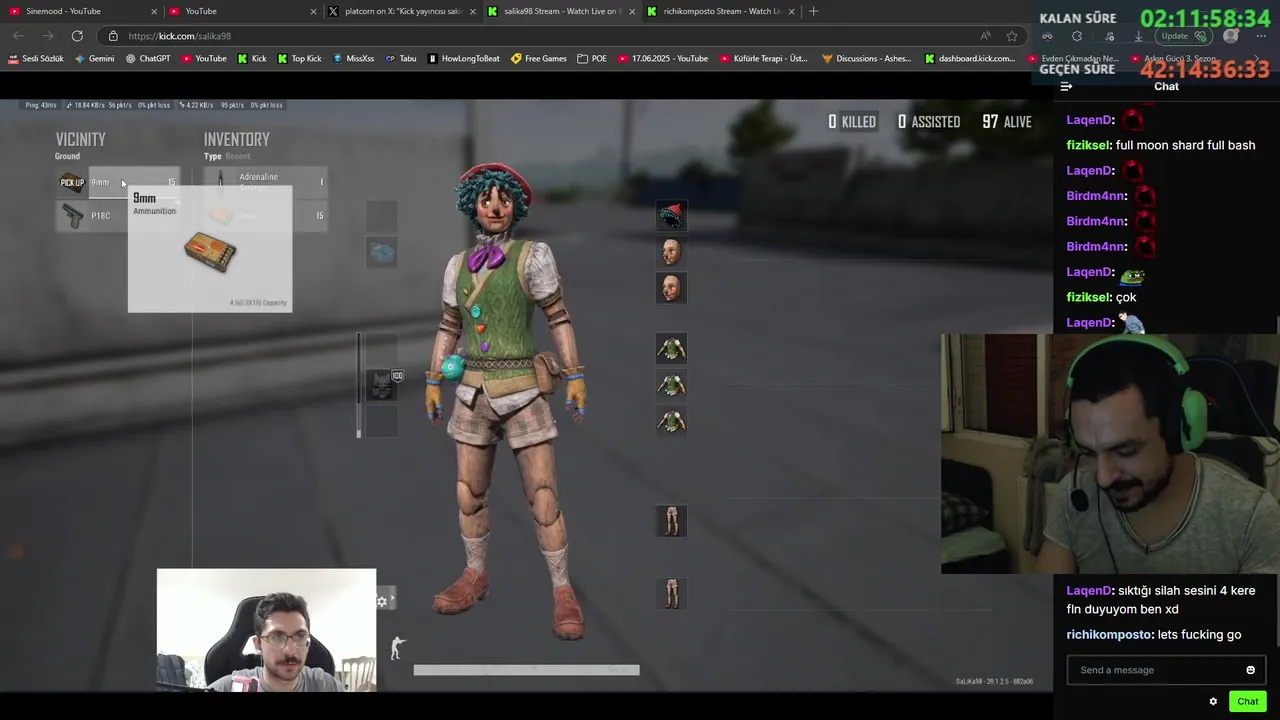Switch to platcorn on X browser tab
Screen dimensions: 1280x720
402,11
